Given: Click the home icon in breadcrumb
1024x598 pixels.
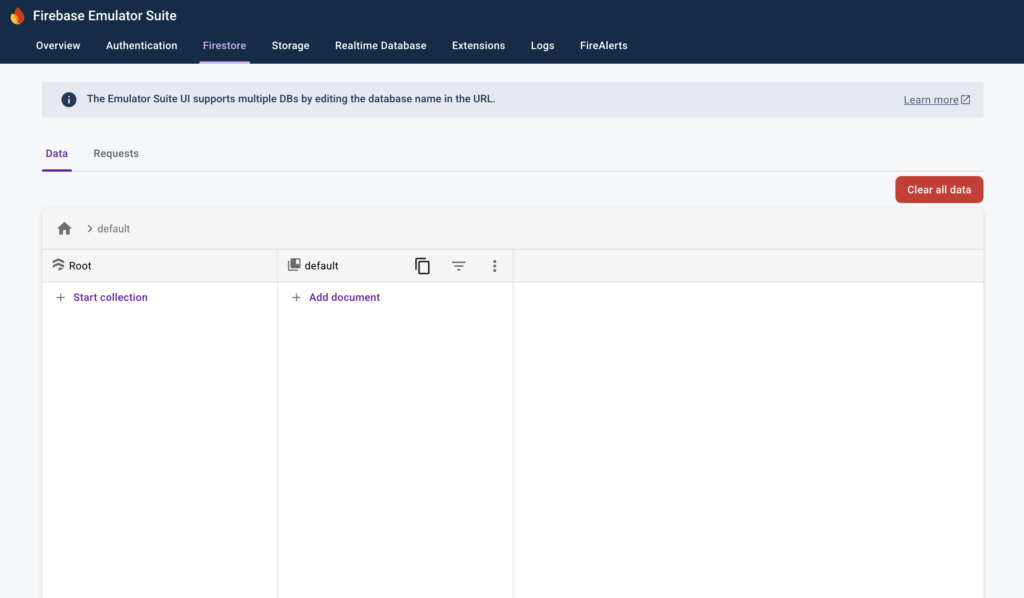Looking at the screenshot, I should tap(65, 229).
